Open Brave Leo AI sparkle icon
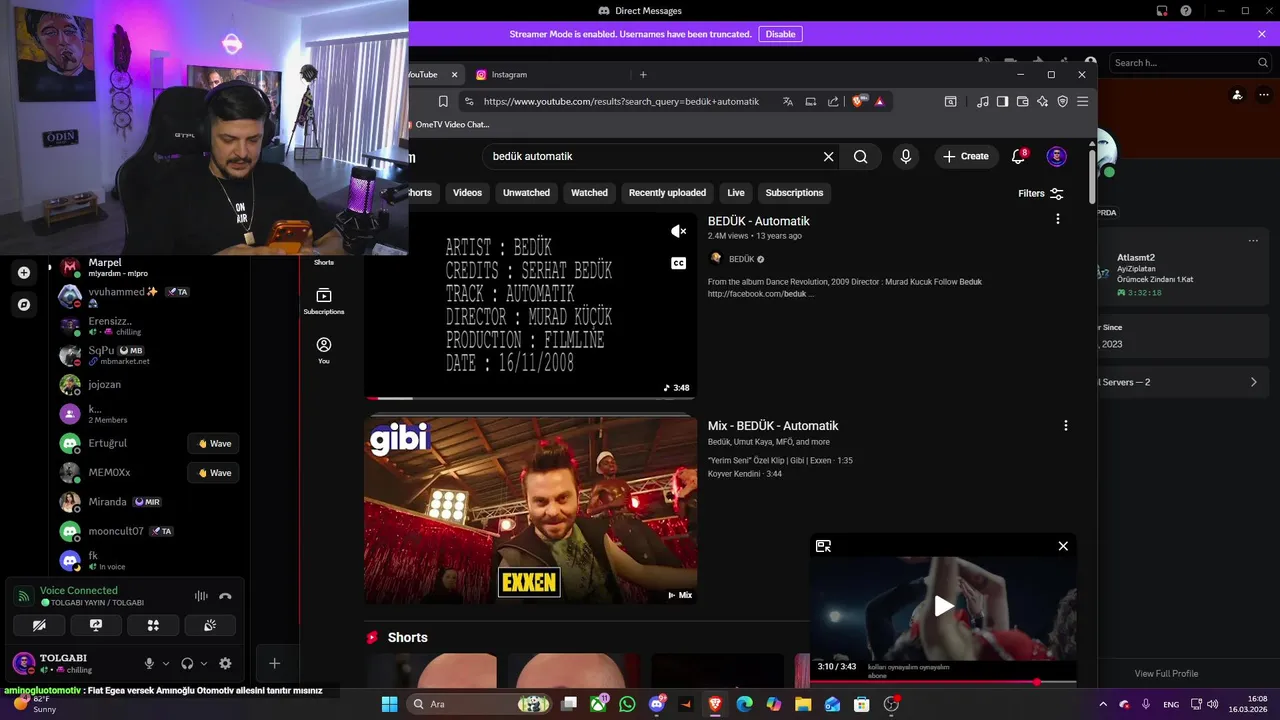1280x720 pixels. point(1042,101)
